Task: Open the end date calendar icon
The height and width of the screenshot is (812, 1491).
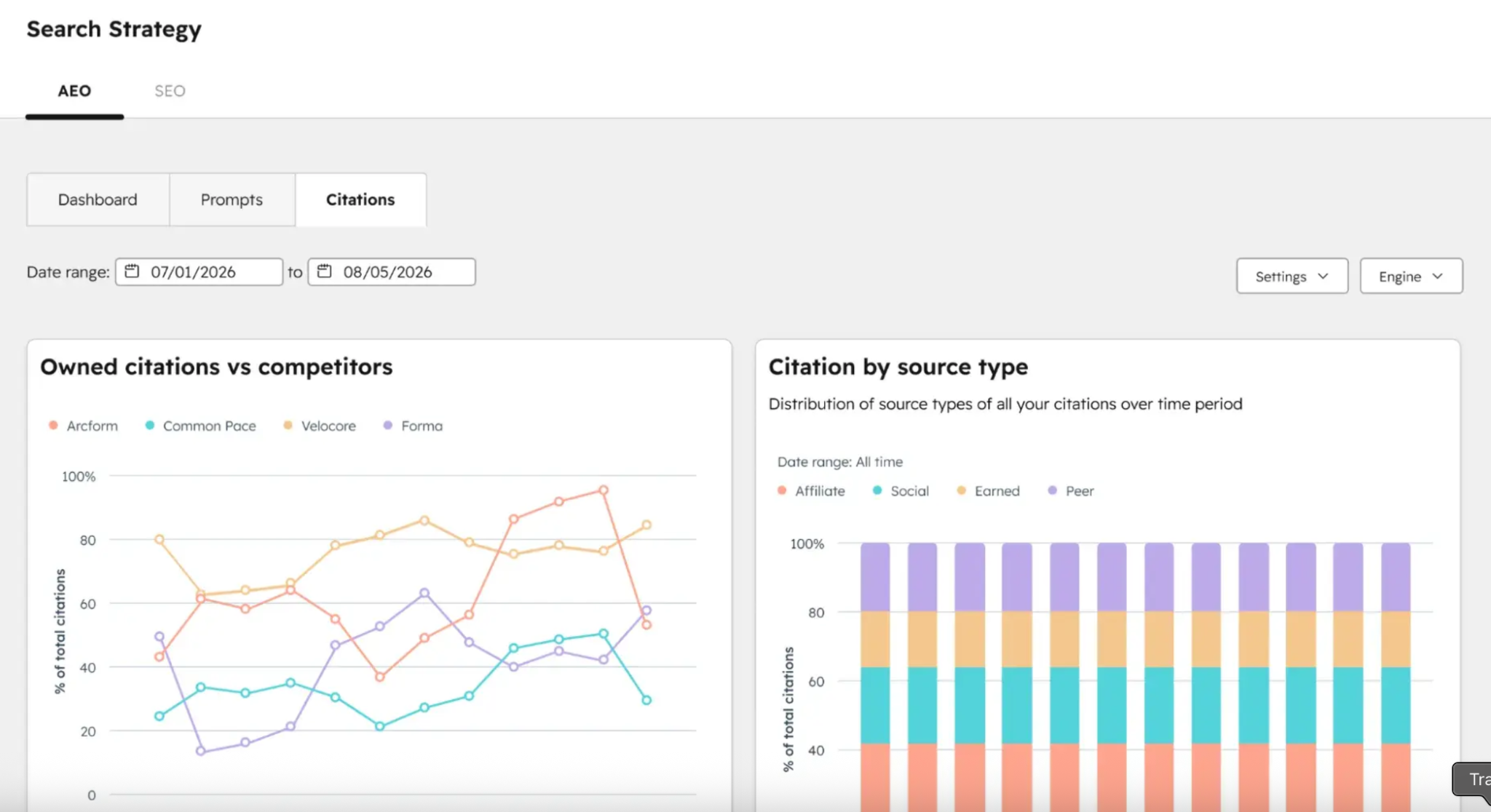Action: point(325,271)
